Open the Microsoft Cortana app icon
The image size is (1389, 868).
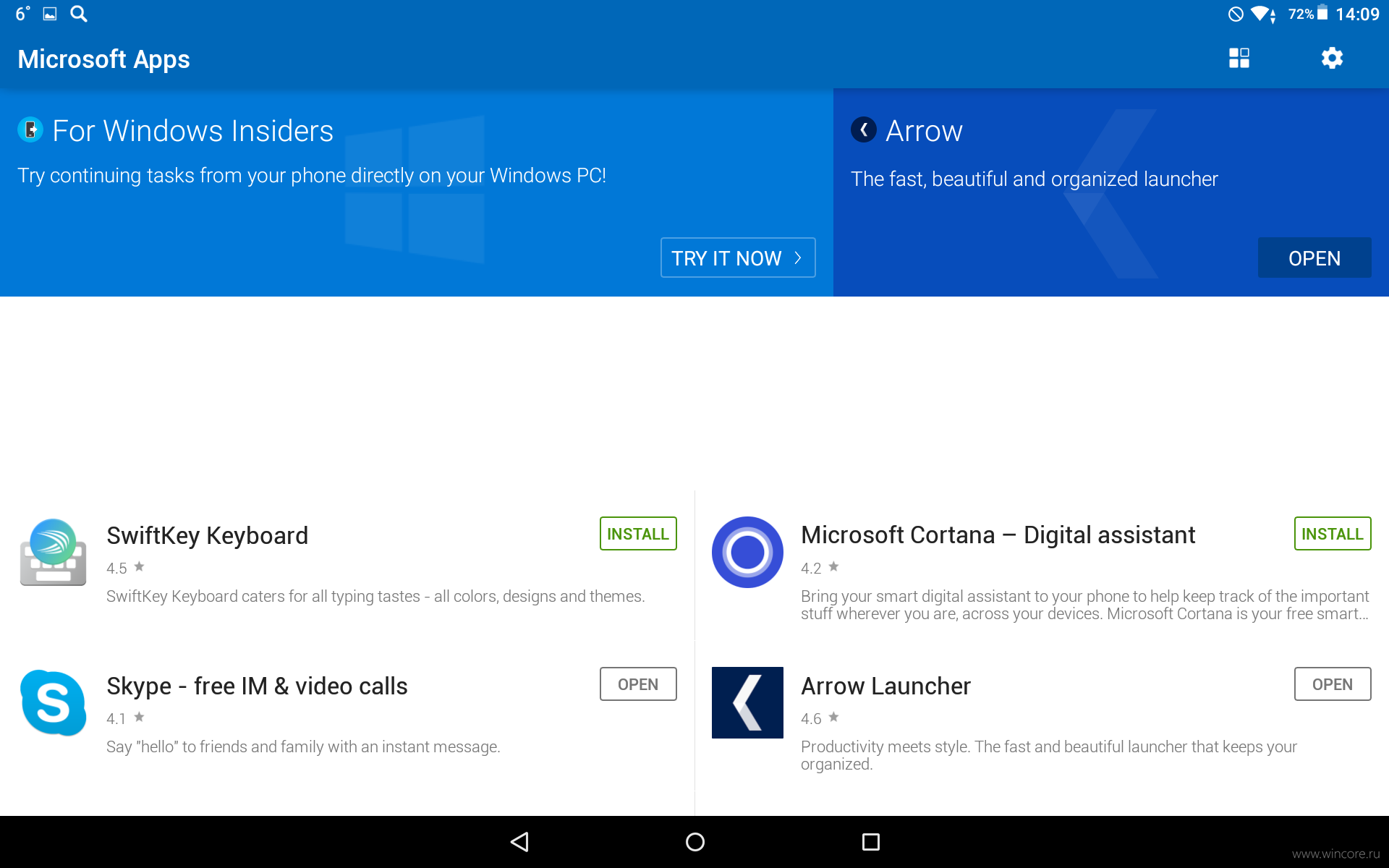[x=747, y=552]
